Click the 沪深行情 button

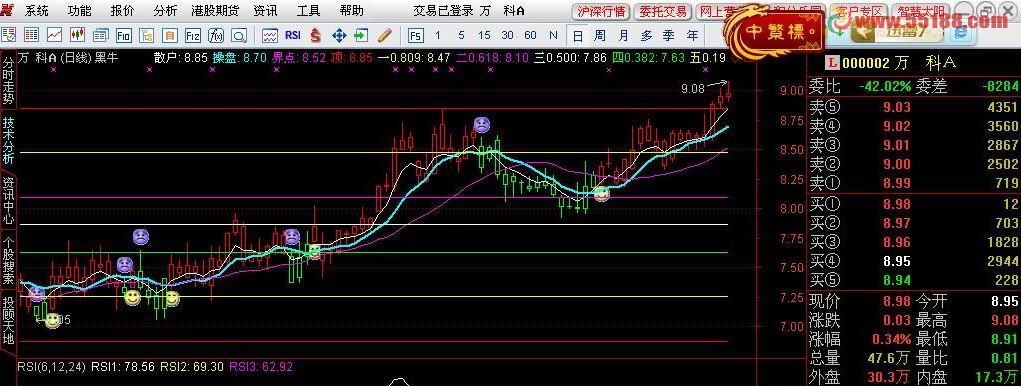[x=600, y=11]
